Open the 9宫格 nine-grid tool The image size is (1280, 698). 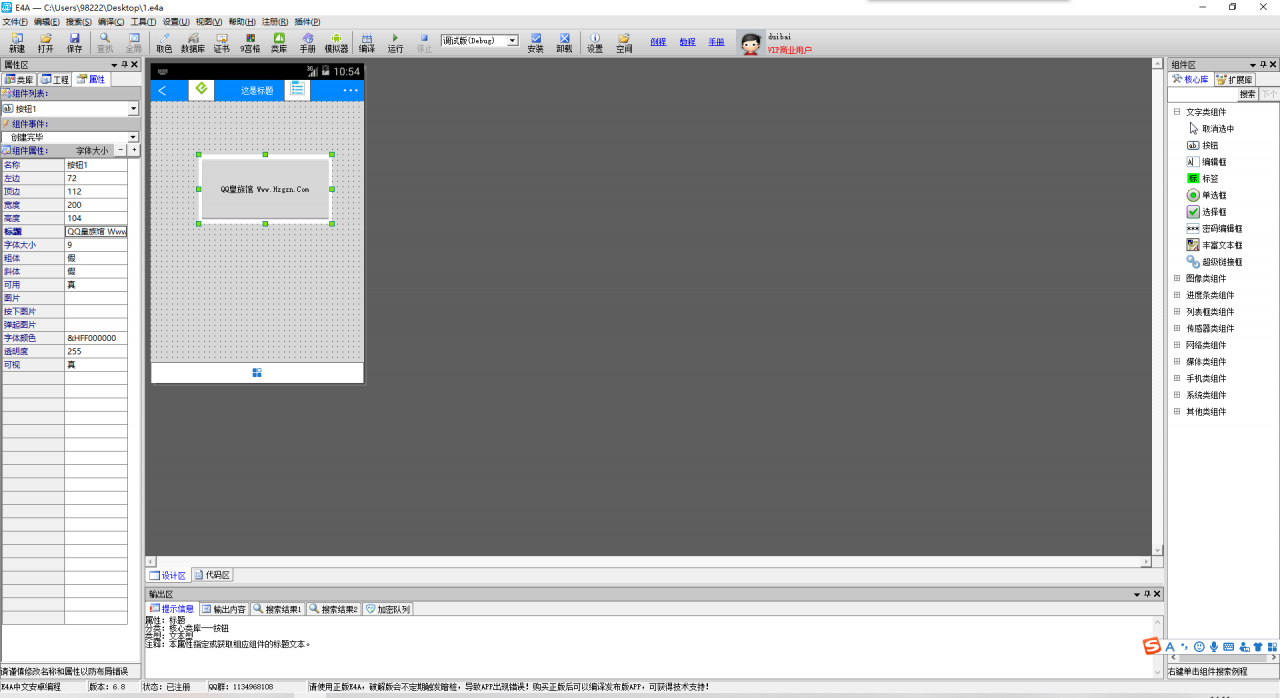click(250, 42)
